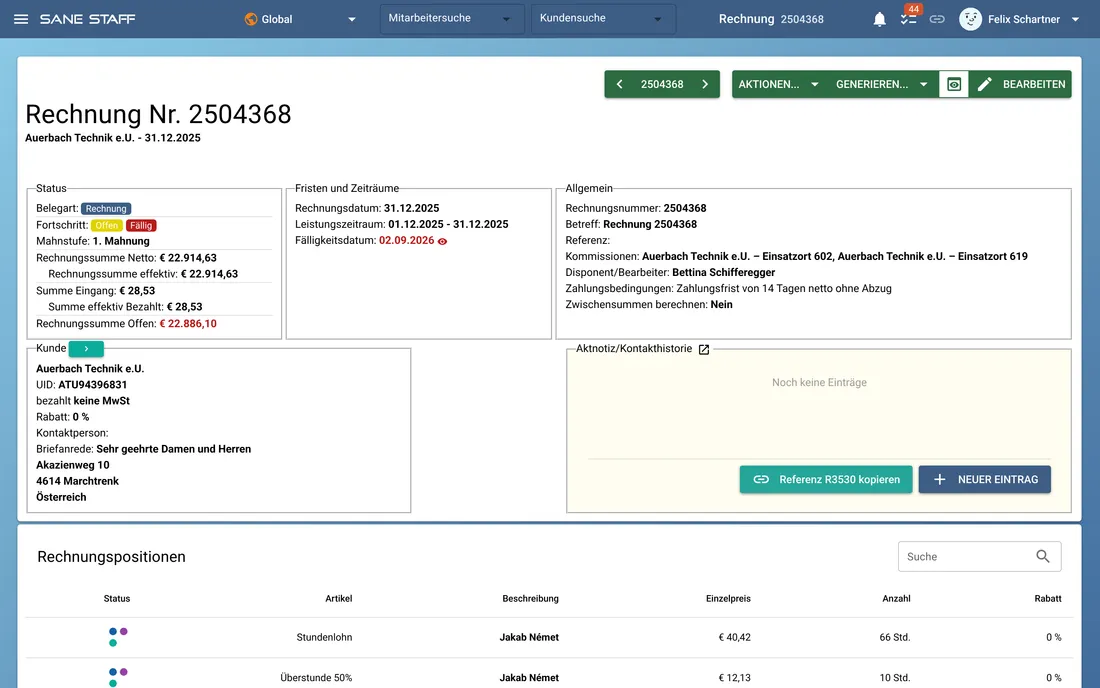The height and width of the screenshot is (688, 1100).
Task: Click the status dots for Stundenlohn row
Action: pyautogui.click(x=117, y=637)
